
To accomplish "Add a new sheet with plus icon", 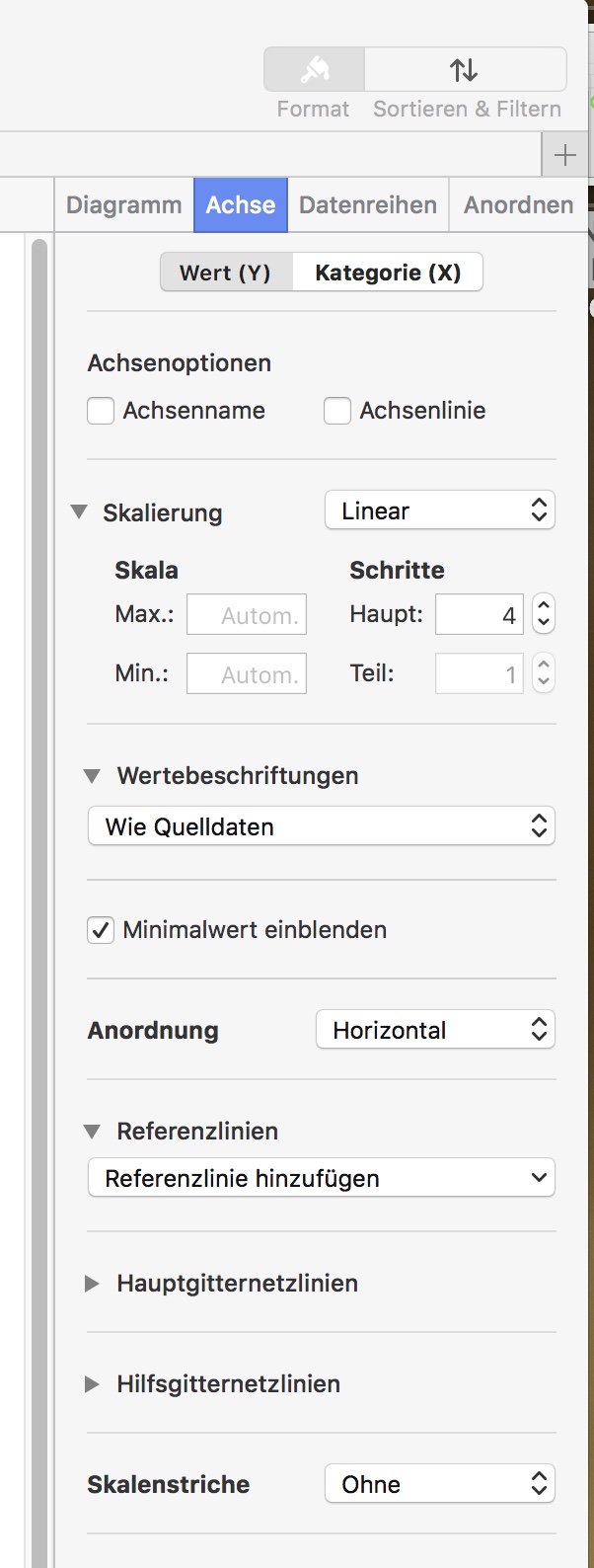I will point(565,155).
